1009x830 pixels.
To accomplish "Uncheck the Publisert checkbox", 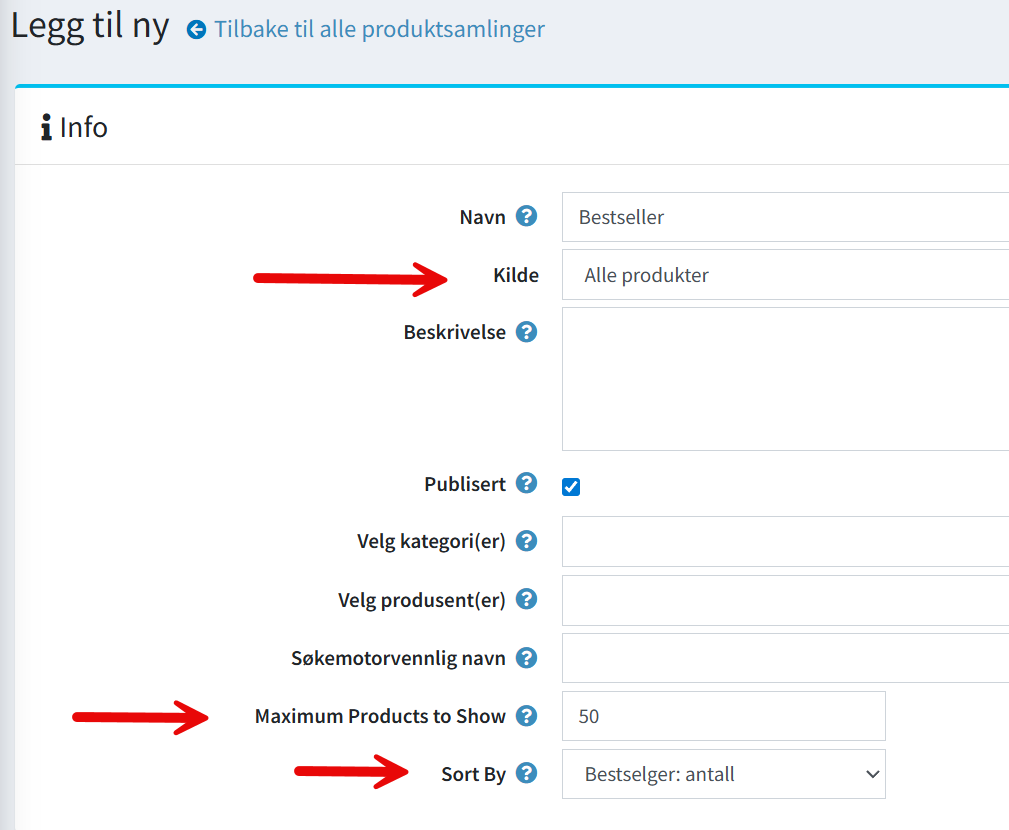I will coord(571,487).
